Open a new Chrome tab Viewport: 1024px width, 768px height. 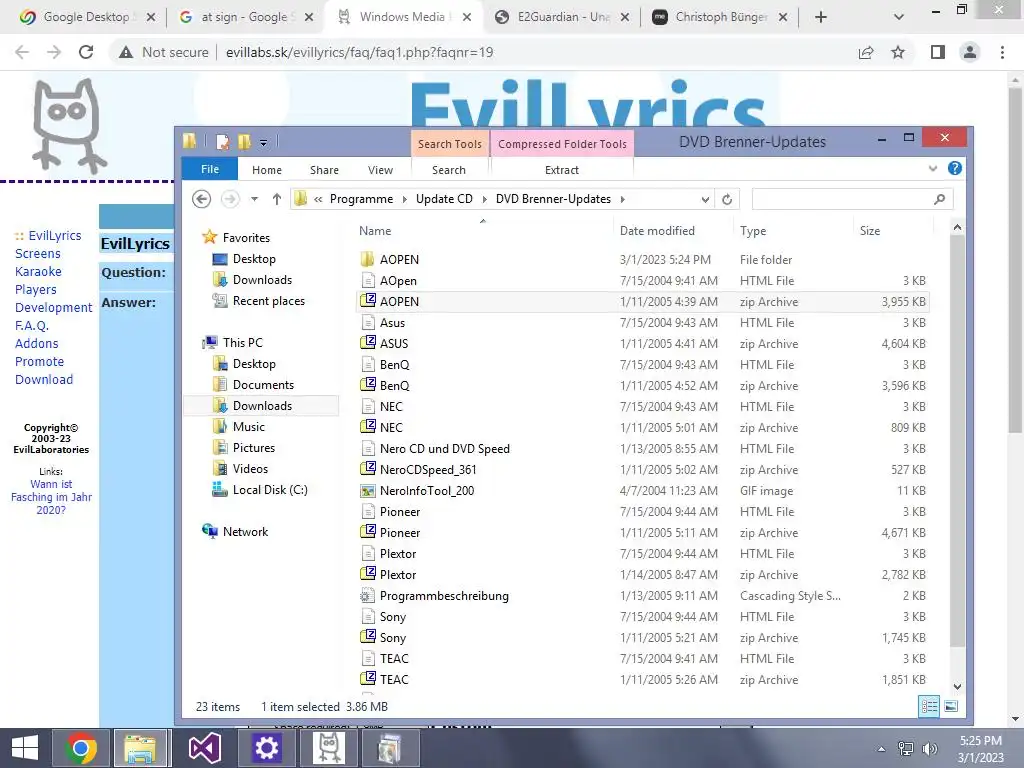point(821,17)
